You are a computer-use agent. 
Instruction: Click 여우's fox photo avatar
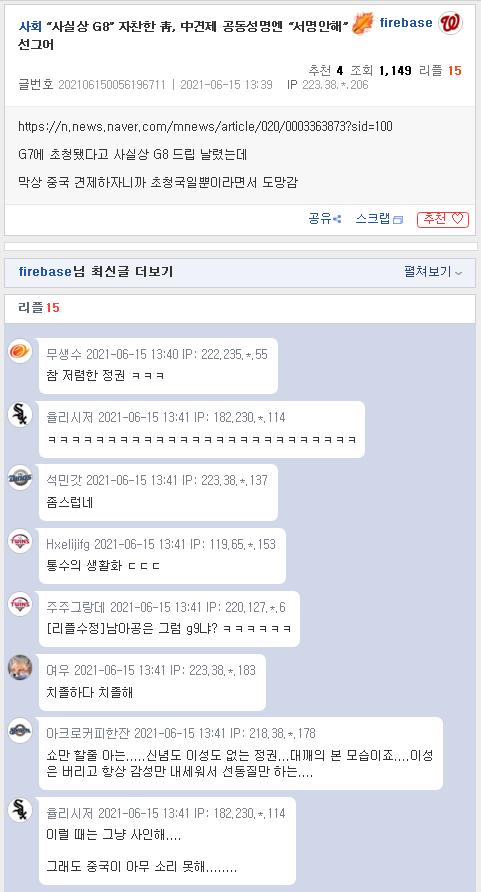point(20,667)
